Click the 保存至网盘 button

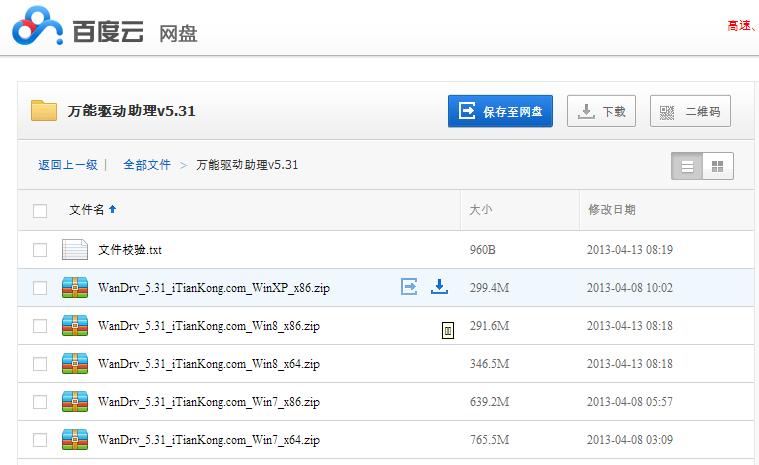click(x=500, y=111)
